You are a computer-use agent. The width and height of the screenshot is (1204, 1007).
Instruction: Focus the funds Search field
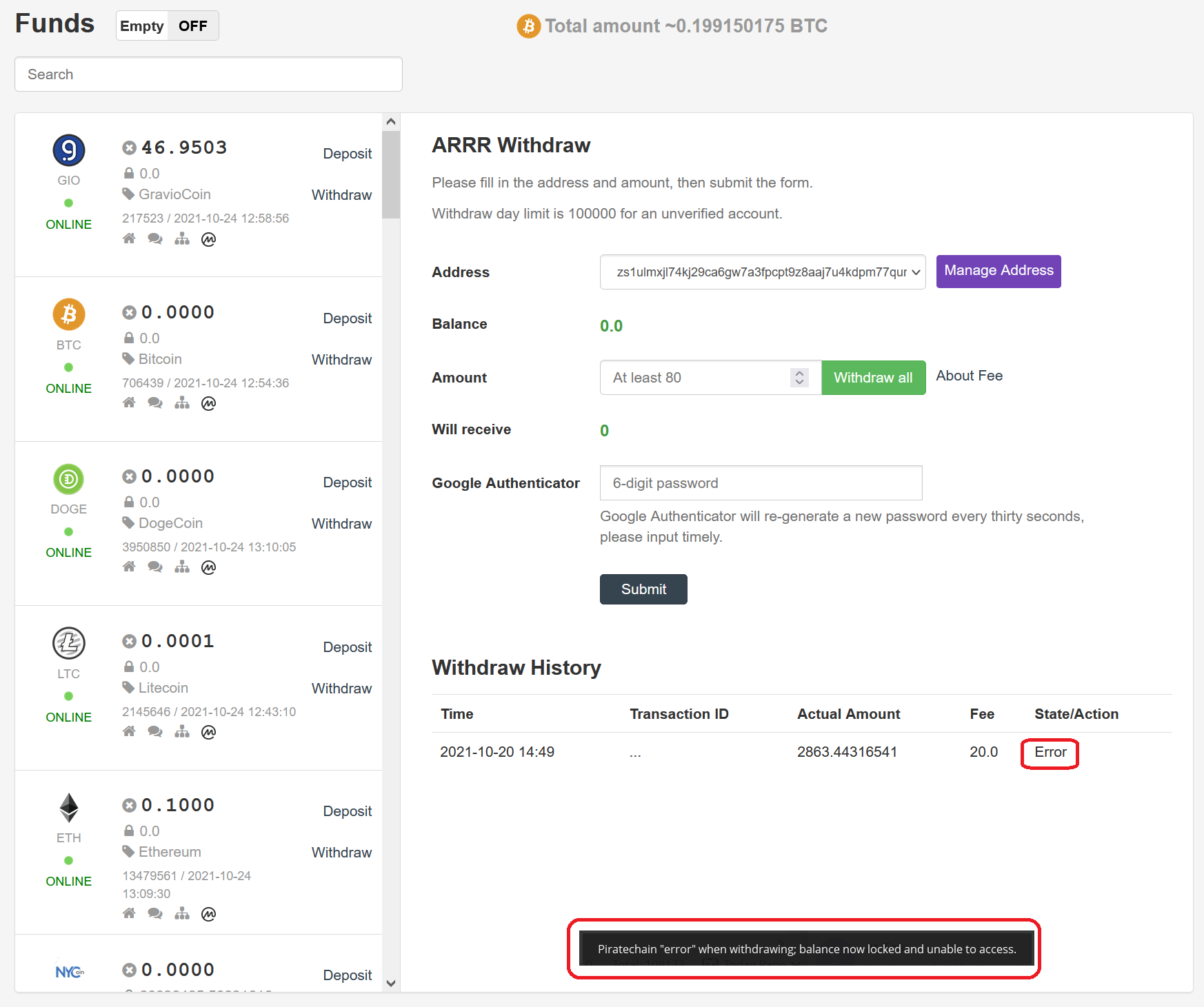coord(208,74)
